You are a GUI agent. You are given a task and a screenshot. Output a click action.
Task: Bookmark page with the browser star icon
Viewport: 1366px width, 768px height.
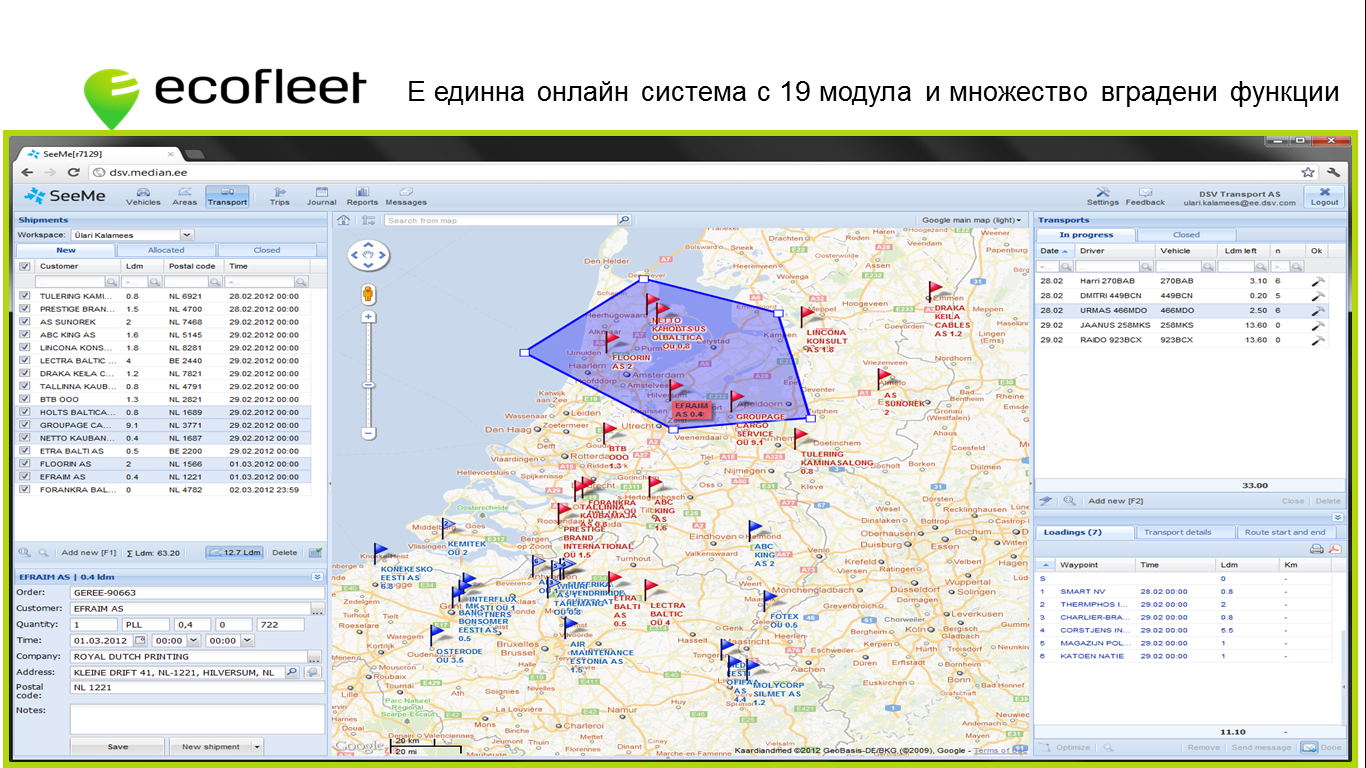tap(1308, 172)
